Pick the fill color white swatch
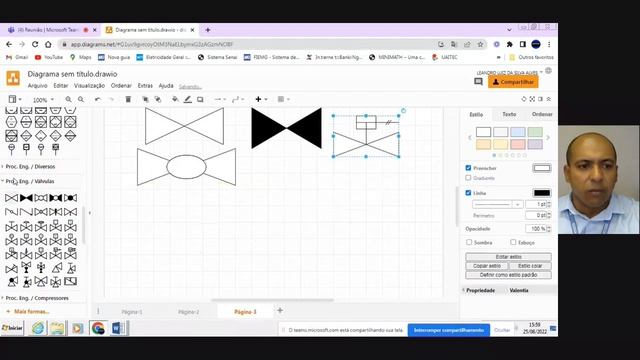The width and height of the screenshot is (640, 360). [x=542, y=168]
